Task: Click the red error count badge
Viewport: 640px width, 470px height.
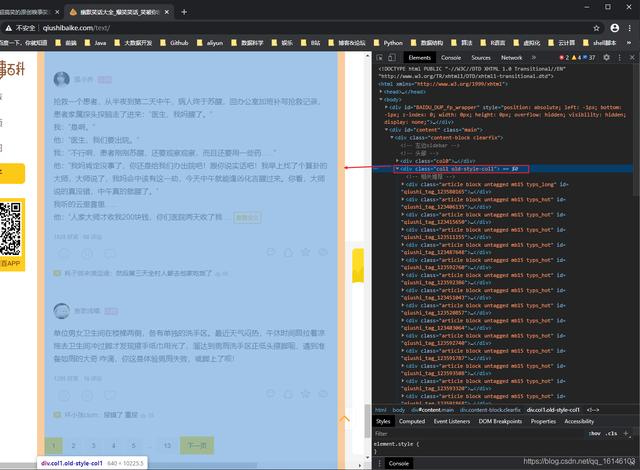Action: click(564, 58)
